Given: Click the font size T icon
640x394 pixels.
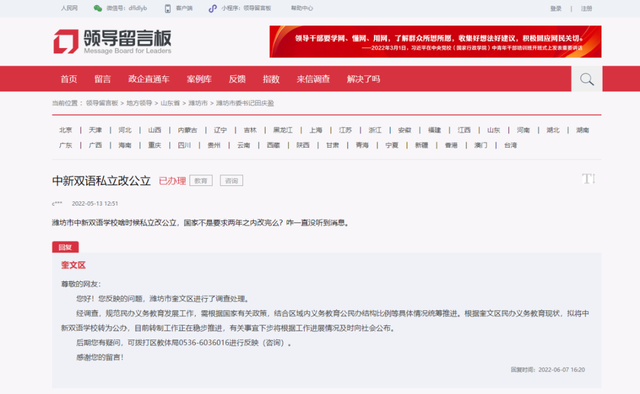Looking at the screenshot, I should (x=588, y=179).
